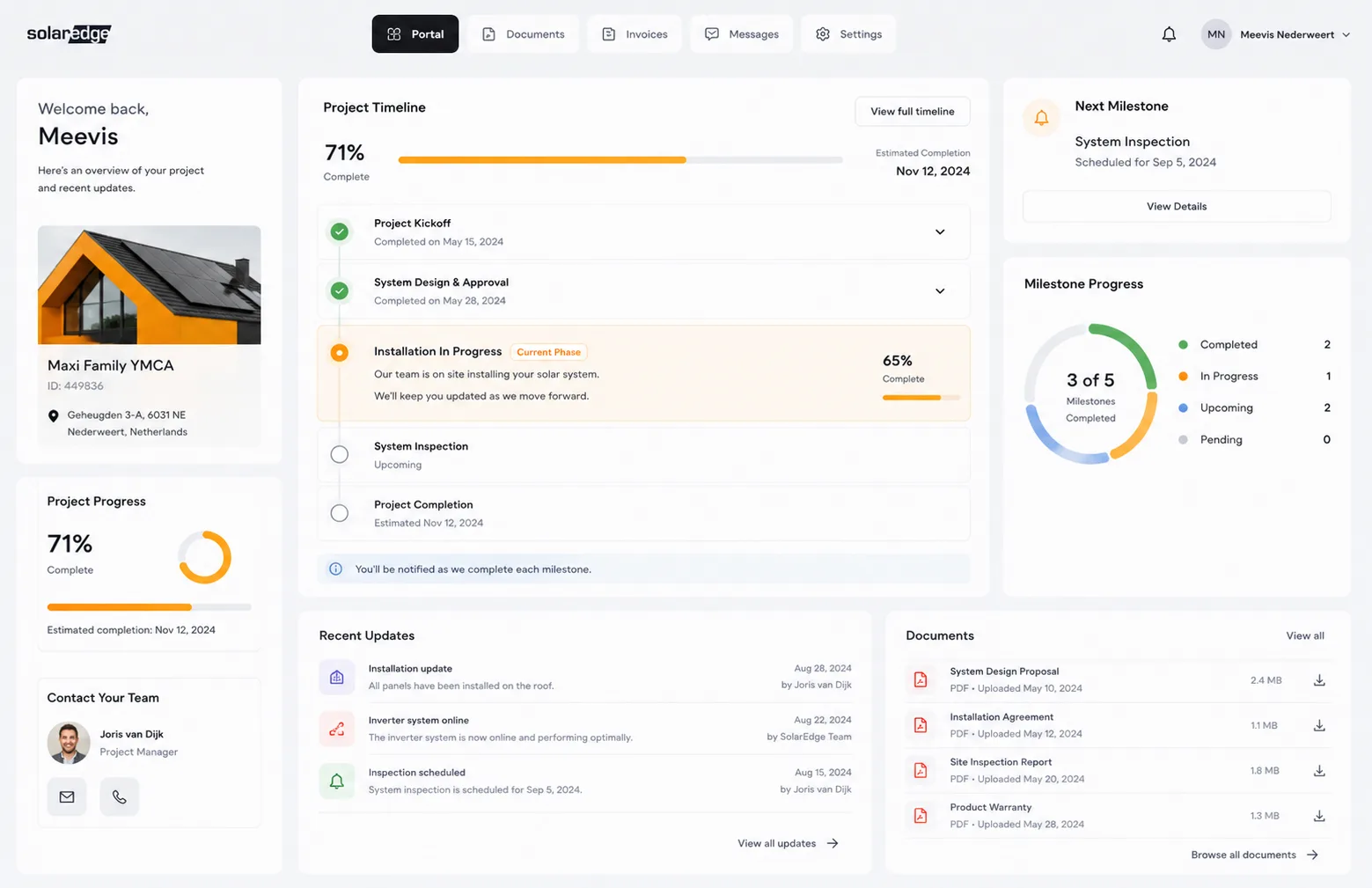Select the Project Completion milestone circle
Screen dimensions: 1372x888
pos(339,513)
